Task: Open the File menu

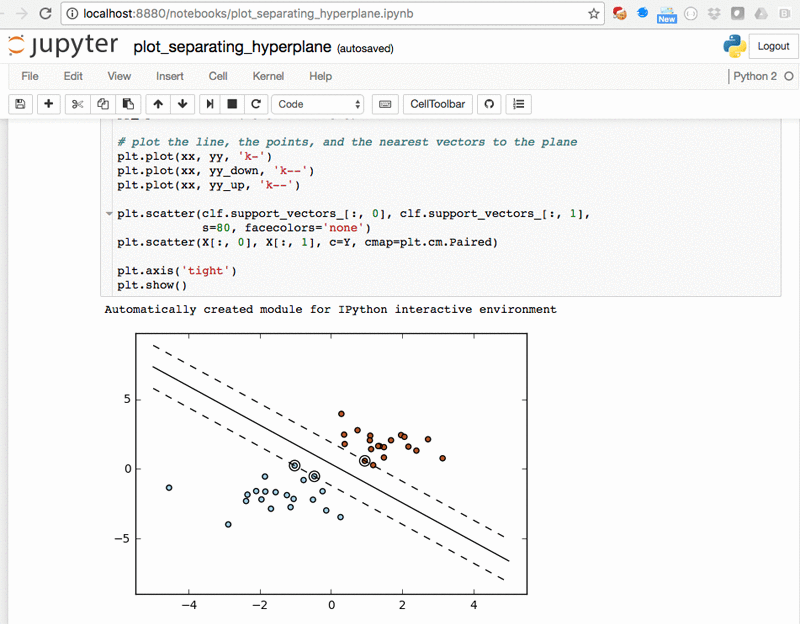Action: 30,76
